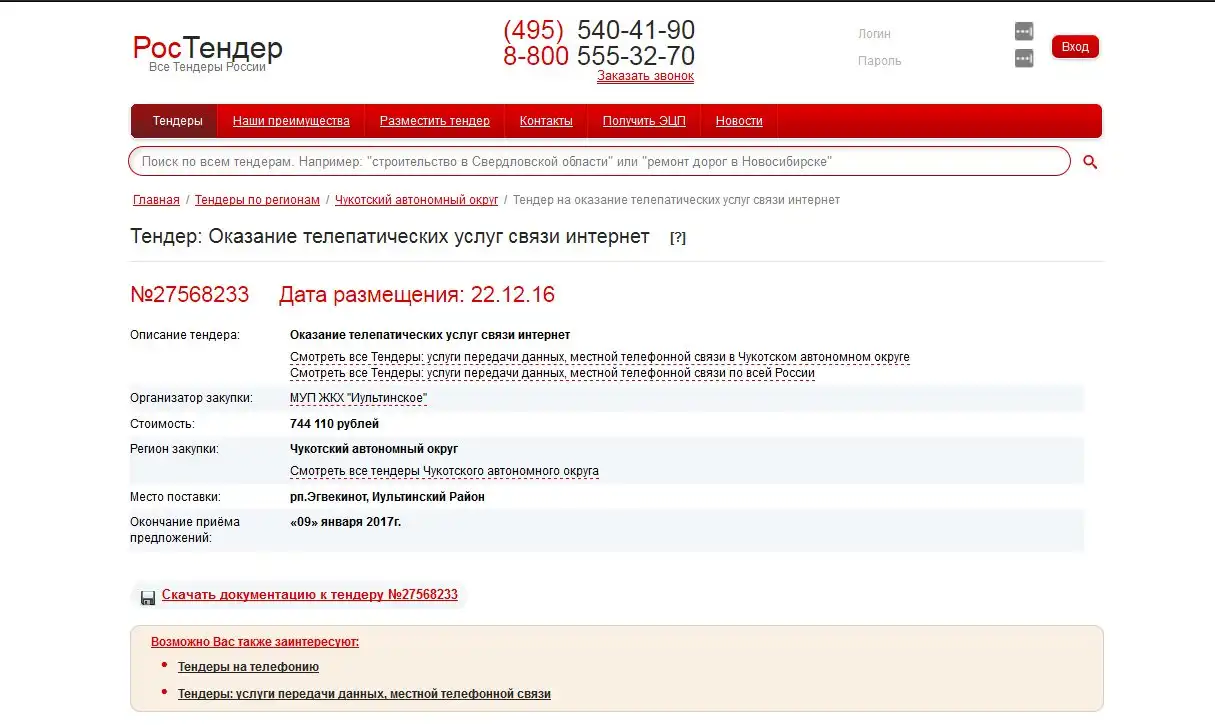Viewport: 1215px width, 725px height.
Task: Click the magnifier search icon
Action: tap(1090, 162)
